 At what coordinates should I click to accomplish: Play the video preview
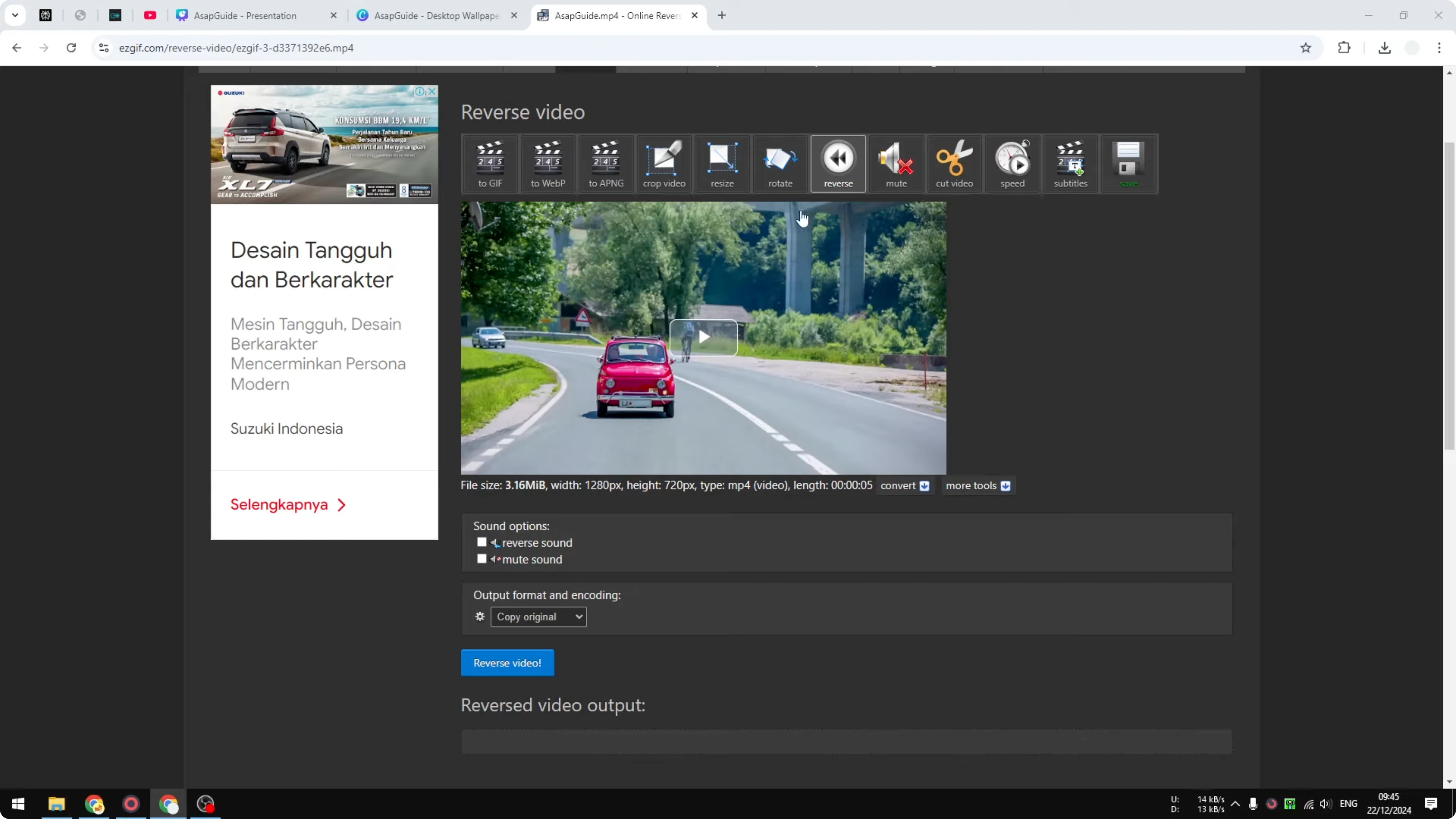[x=704, y=337]
